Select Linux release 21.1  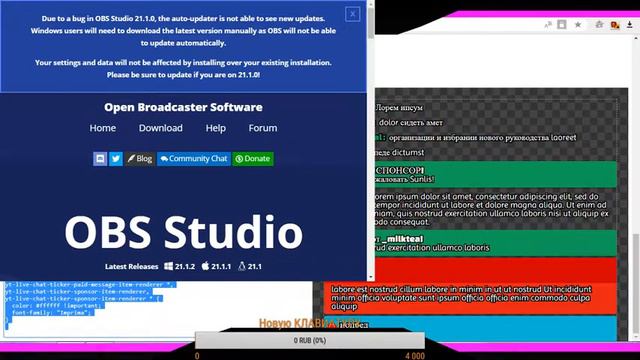250,267
